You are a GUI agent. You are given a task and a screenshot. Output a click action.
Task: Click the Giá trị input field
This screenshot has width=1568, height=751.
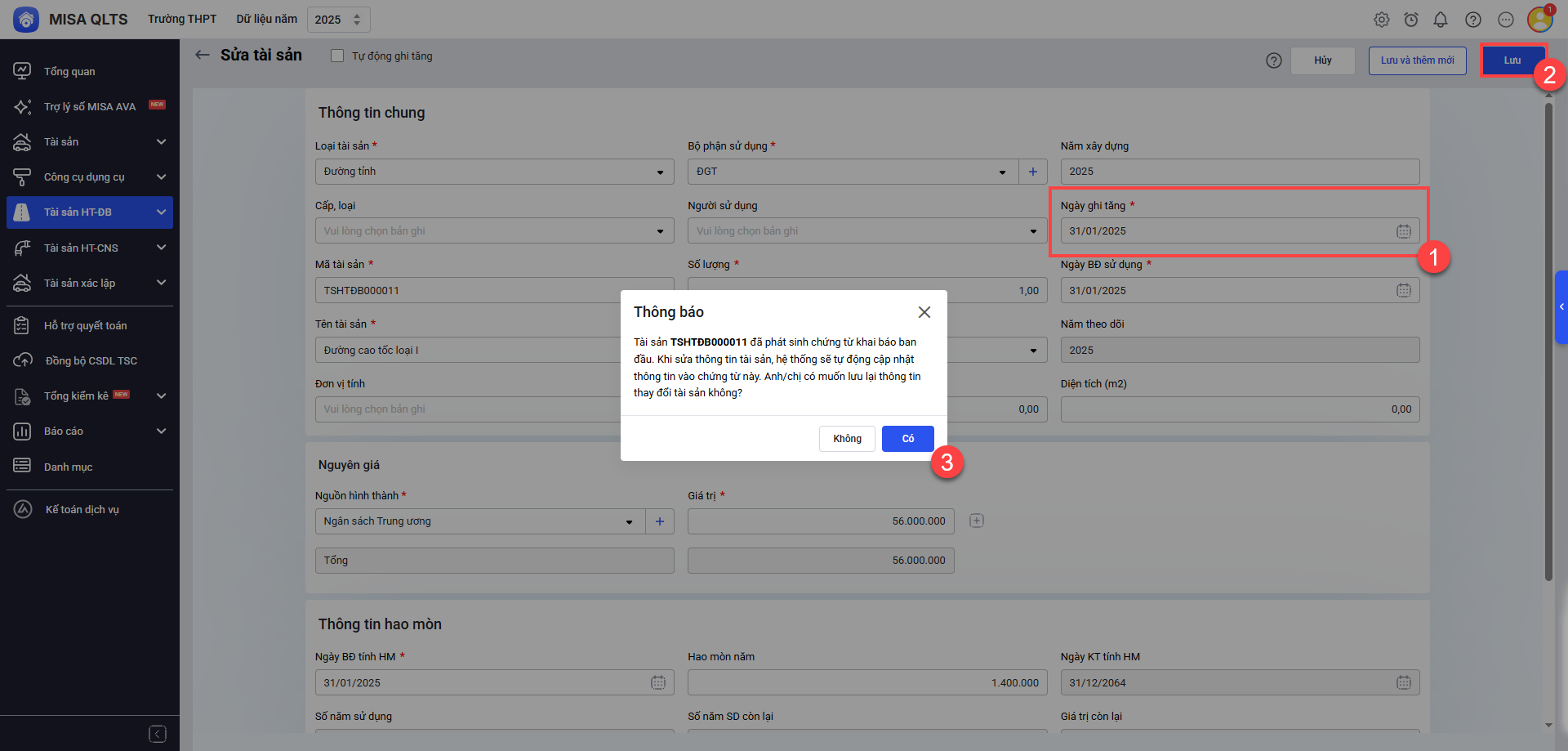click(x=820, y=521)
